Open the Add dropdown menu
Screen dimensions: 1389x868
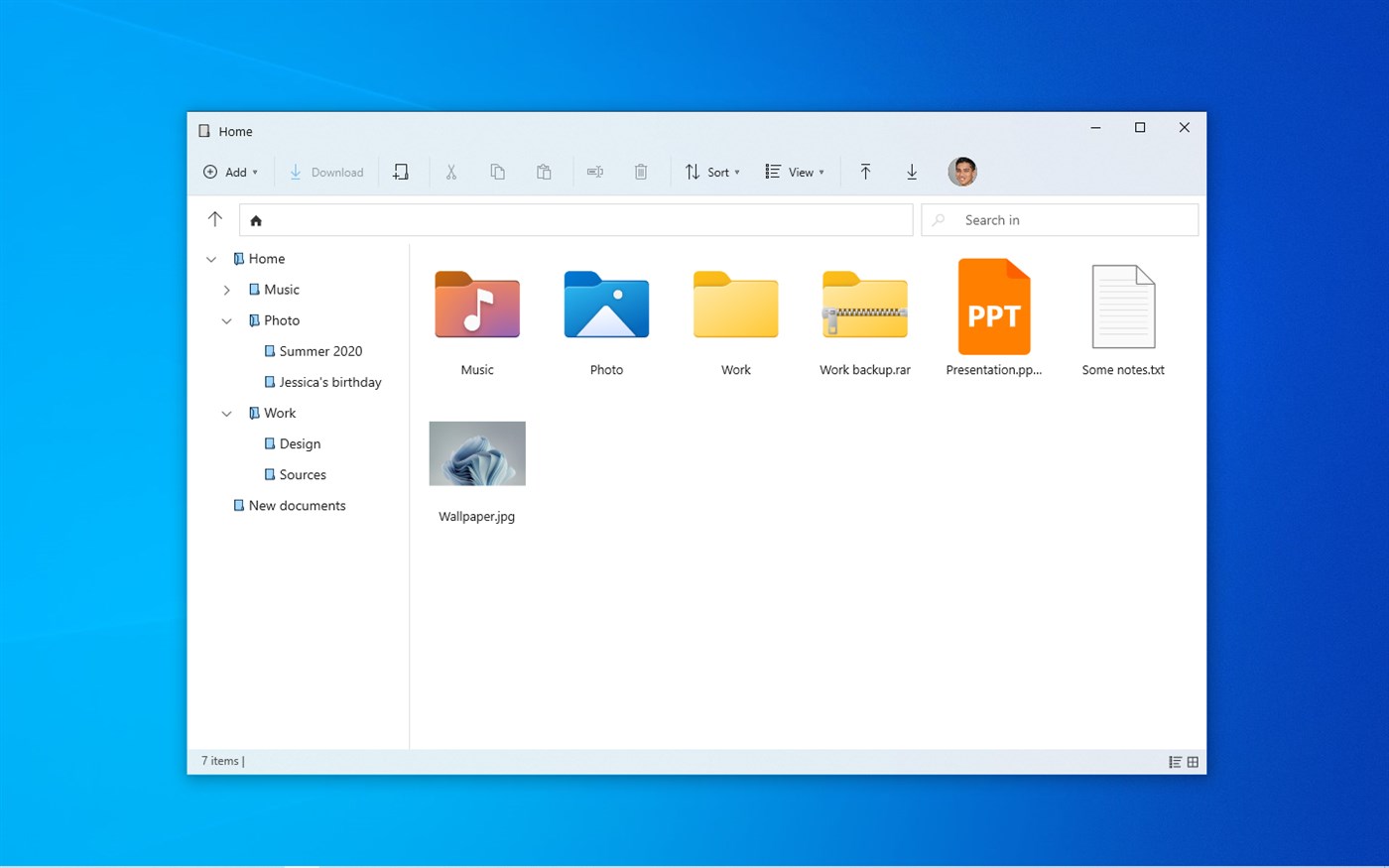[x=230, y=172]
